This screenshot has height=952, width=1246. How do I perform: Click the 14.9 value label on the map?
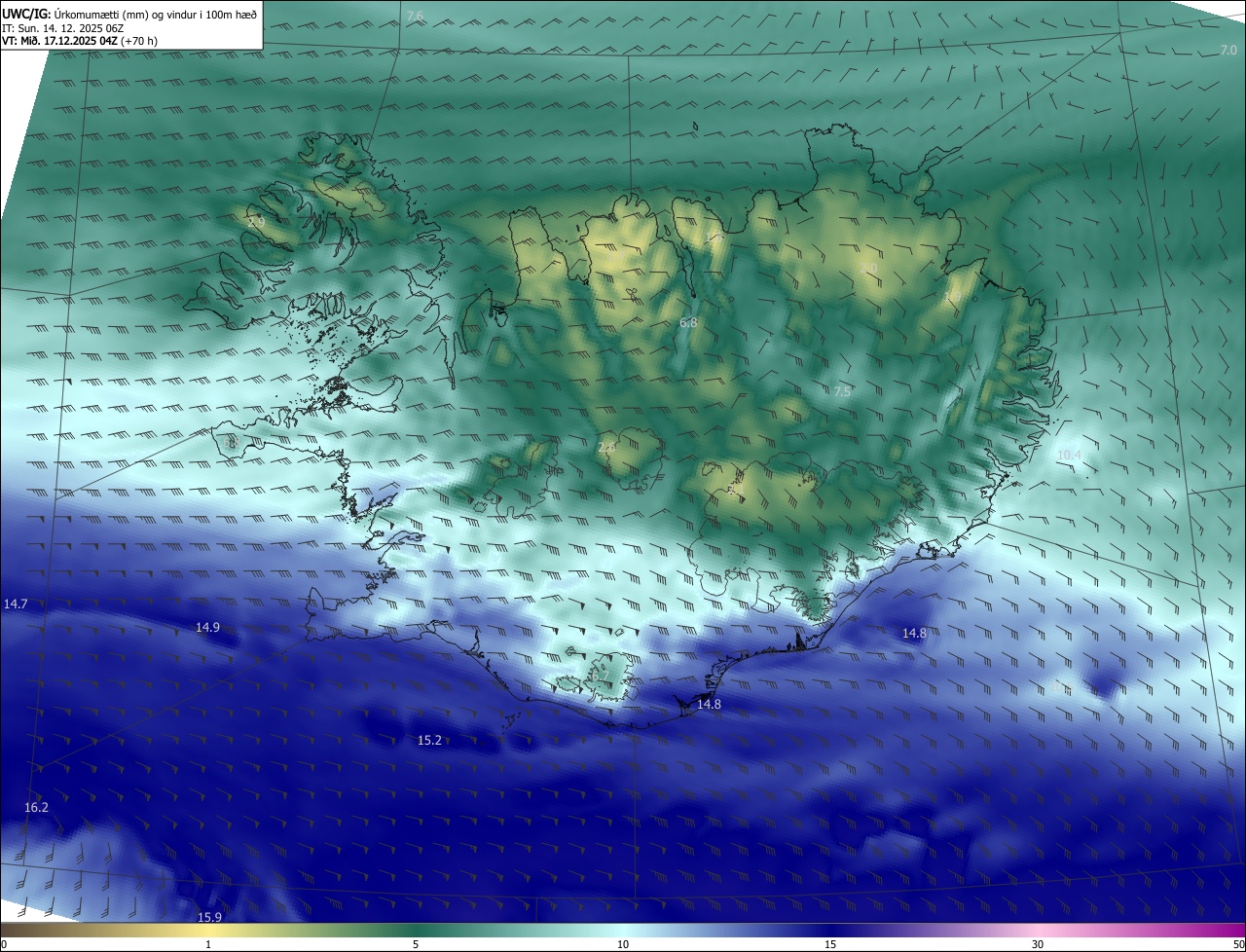pyautogui.click(x=207, y=628)
